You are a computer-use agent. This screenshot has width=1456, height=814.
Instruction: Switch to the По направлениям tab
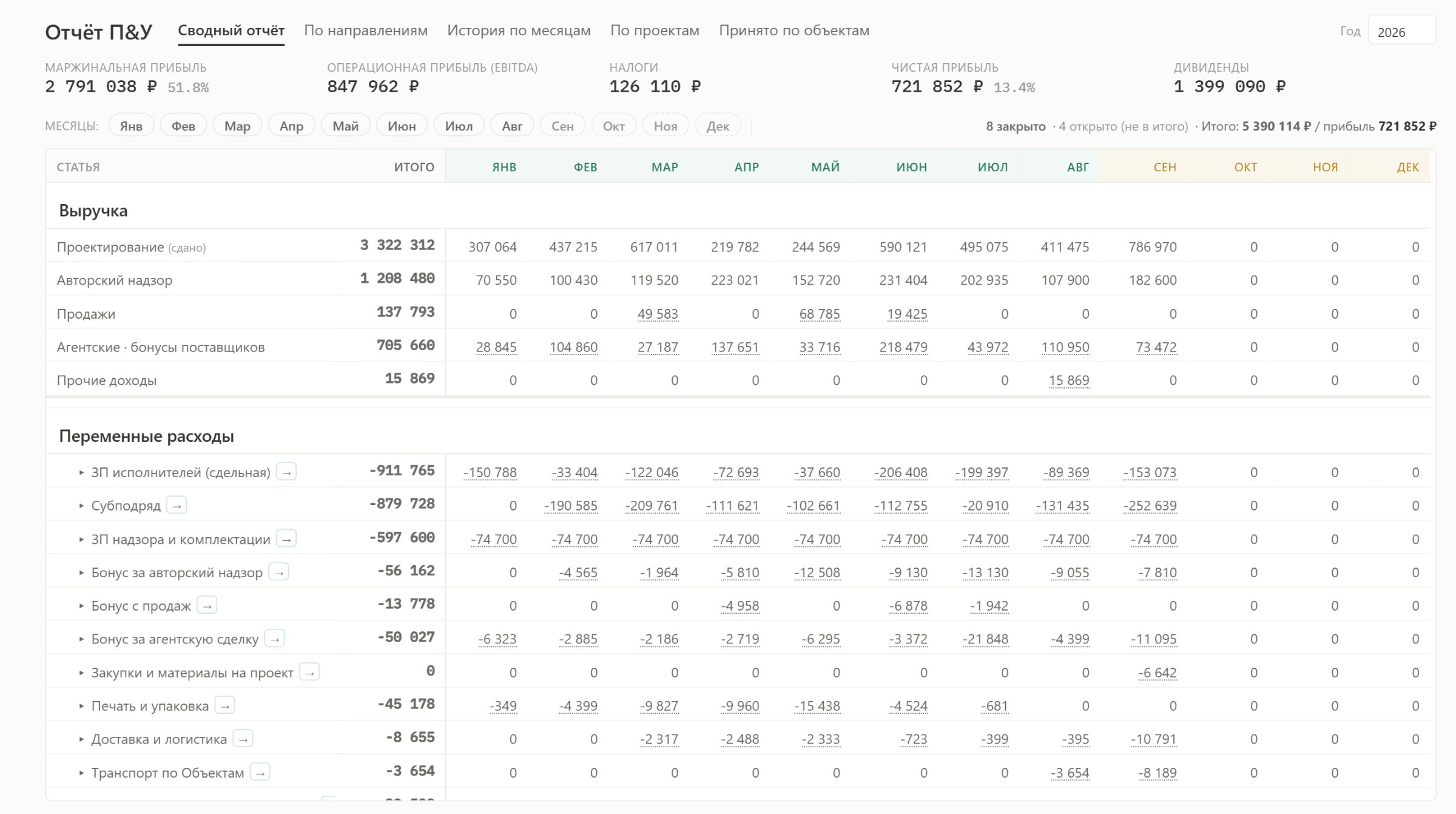(366, 31)
